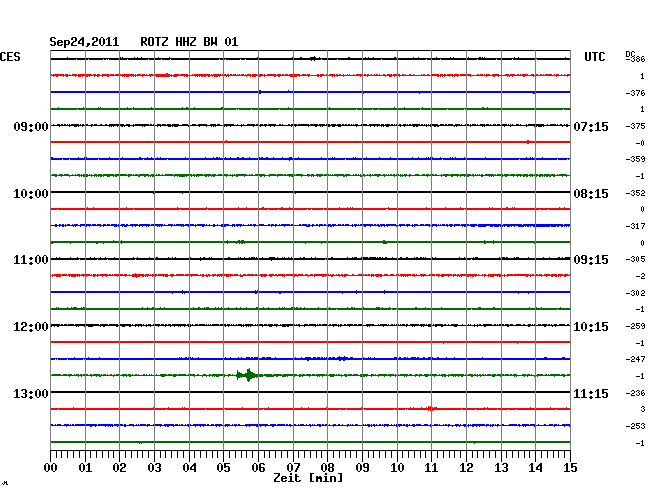Select the 13 minute axis tick label
650x494 pixels.
coord(501,468)
